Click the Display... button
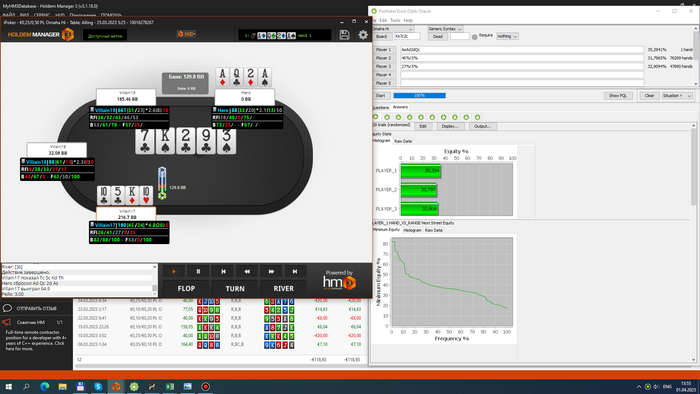 pyautogui.click(x=450, y=126)
